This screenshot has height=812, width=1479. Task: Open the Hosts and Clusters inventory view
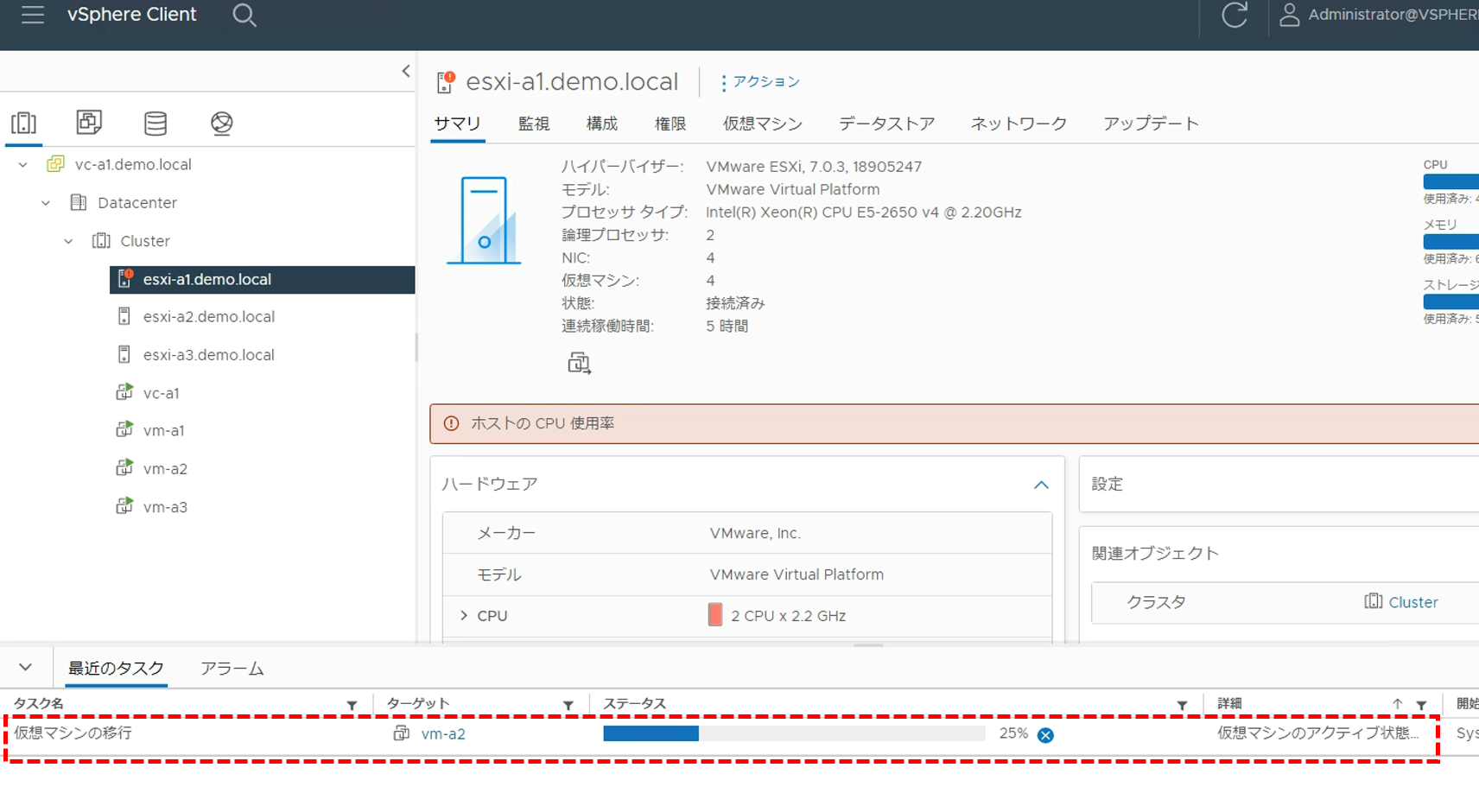pyautogui.click(x=23, y=123)
